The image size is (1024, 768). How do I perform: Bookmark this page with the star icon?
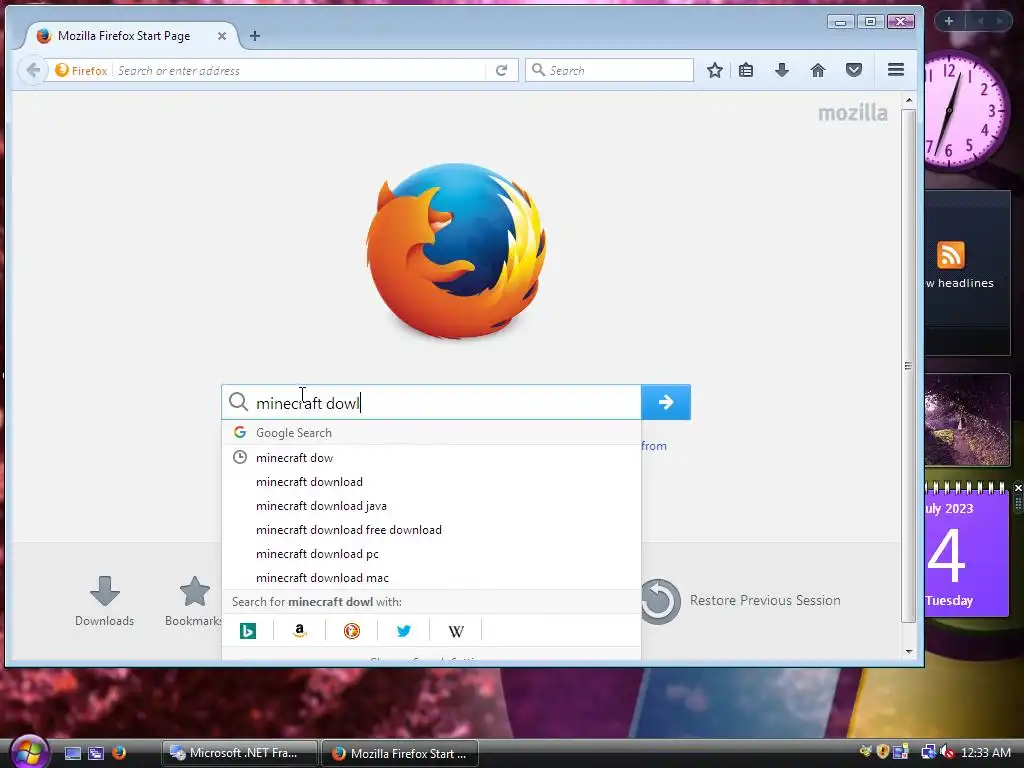[x=714, y=70]
